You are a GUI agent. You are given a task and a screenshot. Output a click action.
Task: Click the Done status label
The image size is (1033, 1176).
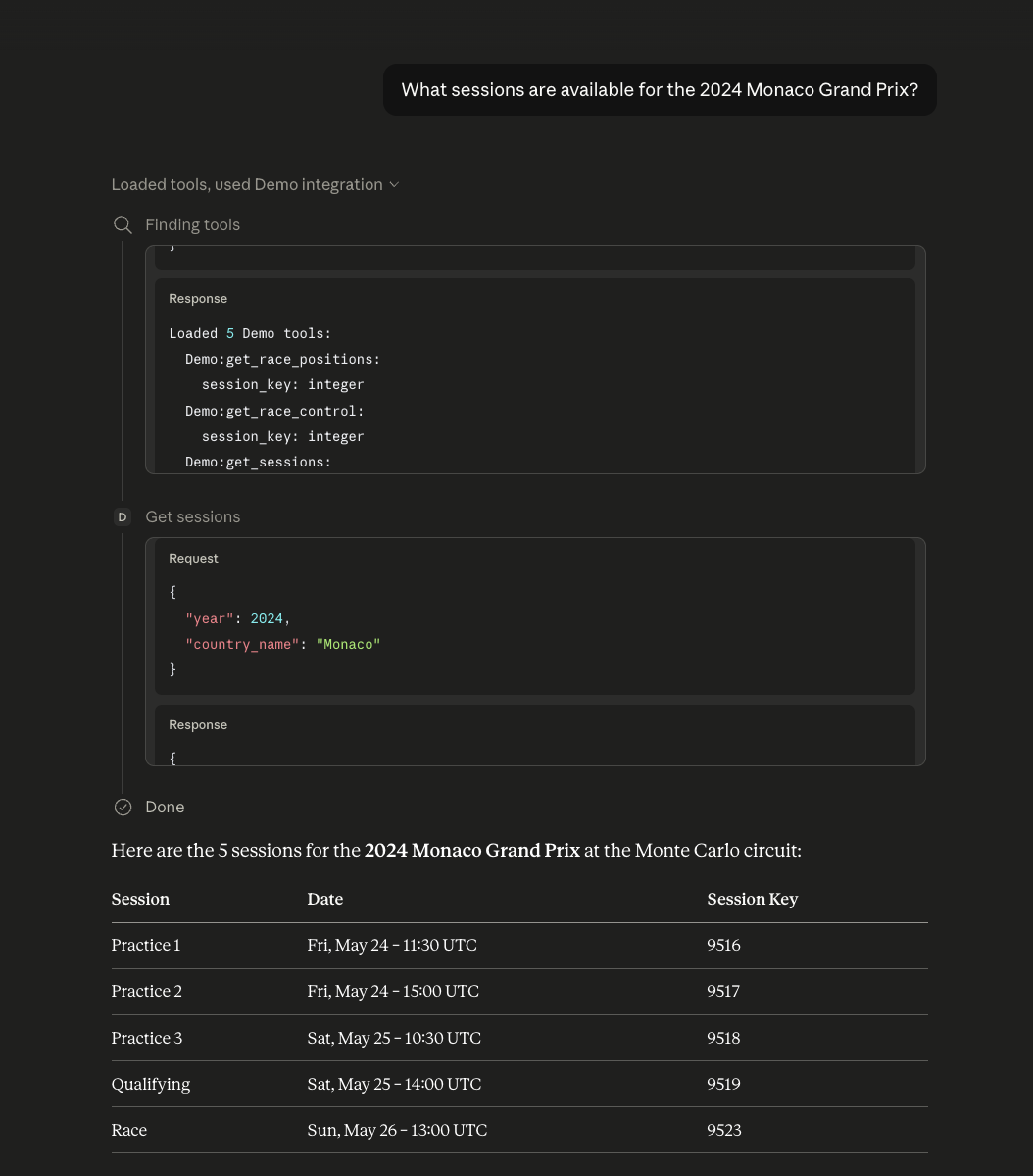tap(165, 807)
